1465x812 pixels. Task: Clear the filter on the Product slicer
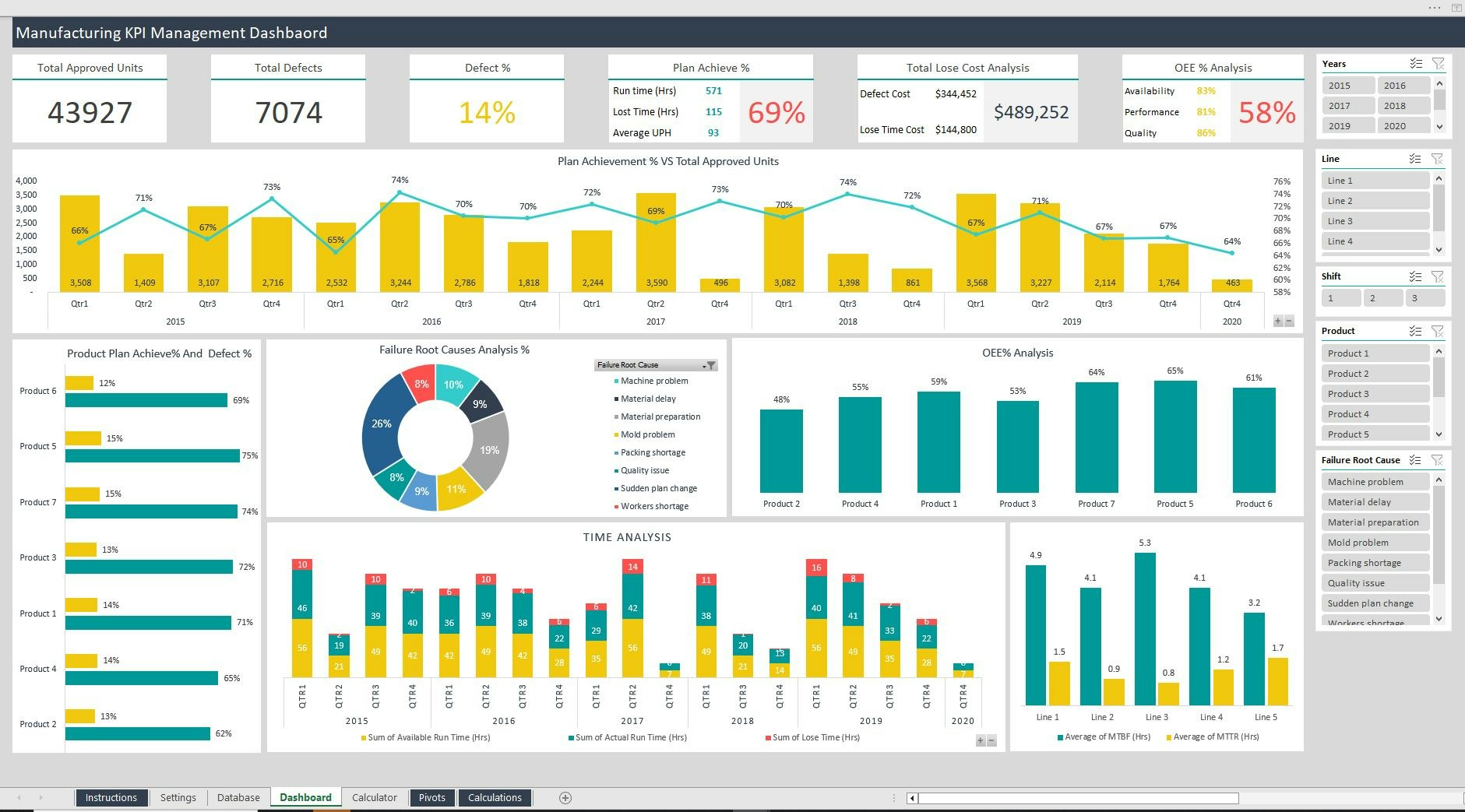[1439, 331]
